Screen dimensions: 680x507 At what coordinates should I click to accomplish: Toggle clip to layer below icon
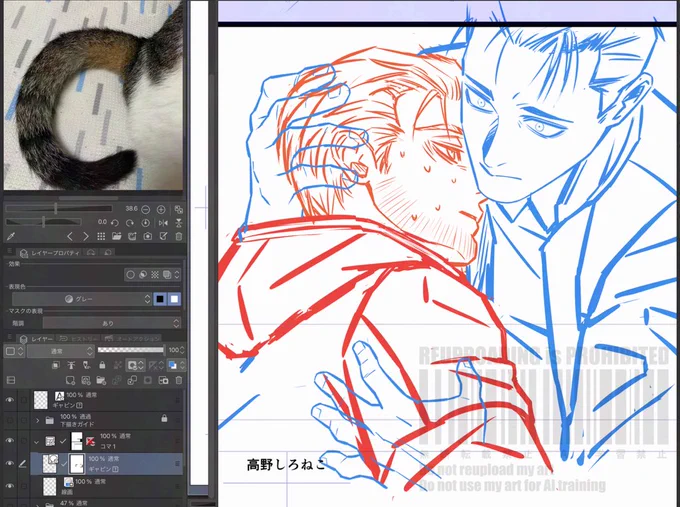point(56,366)
